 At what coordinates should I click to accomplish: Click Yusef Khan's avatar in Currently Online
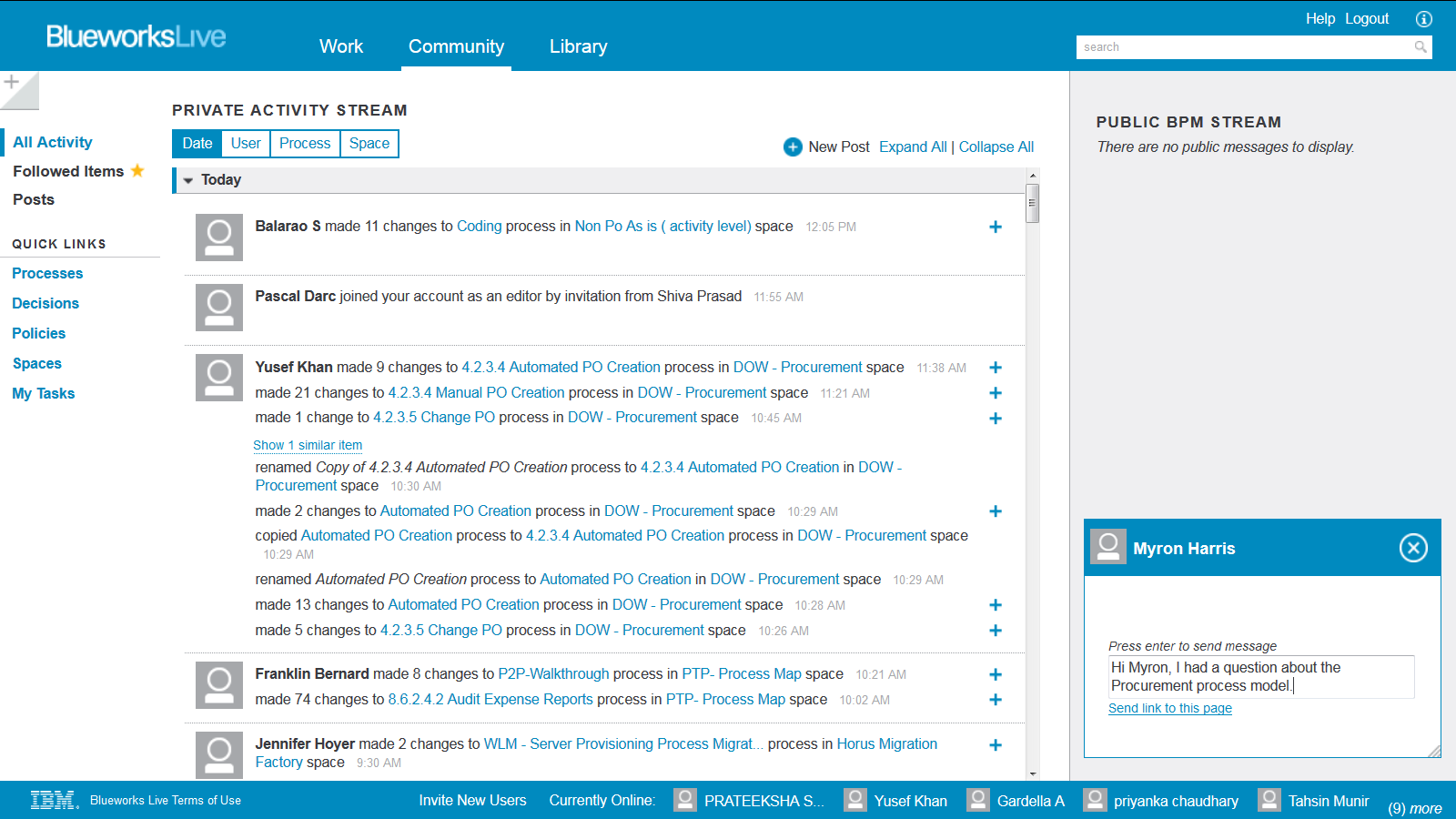pos(855,800)
